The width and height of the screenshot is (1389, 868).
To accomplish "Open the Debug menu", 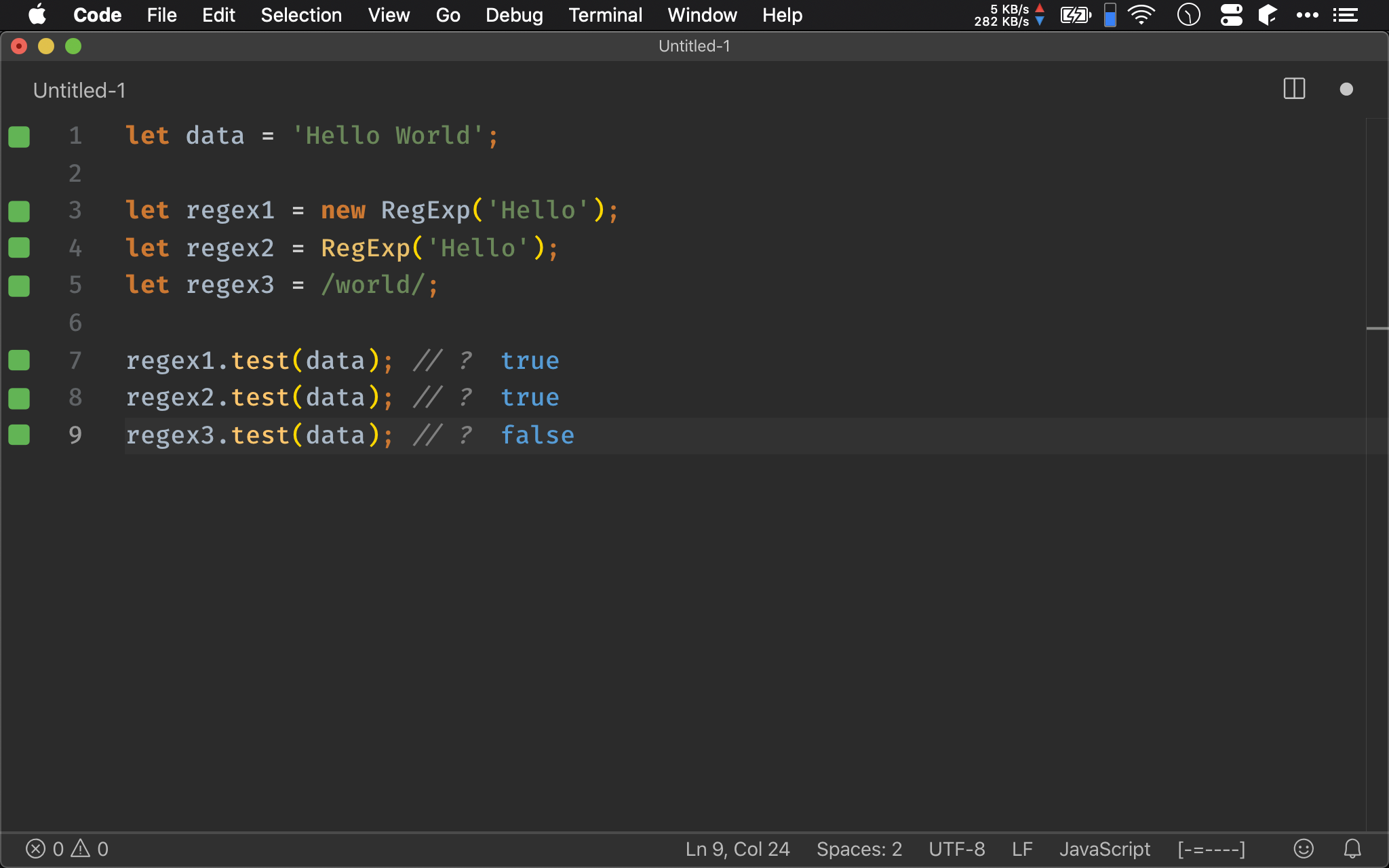I will [x=515, y=15].
